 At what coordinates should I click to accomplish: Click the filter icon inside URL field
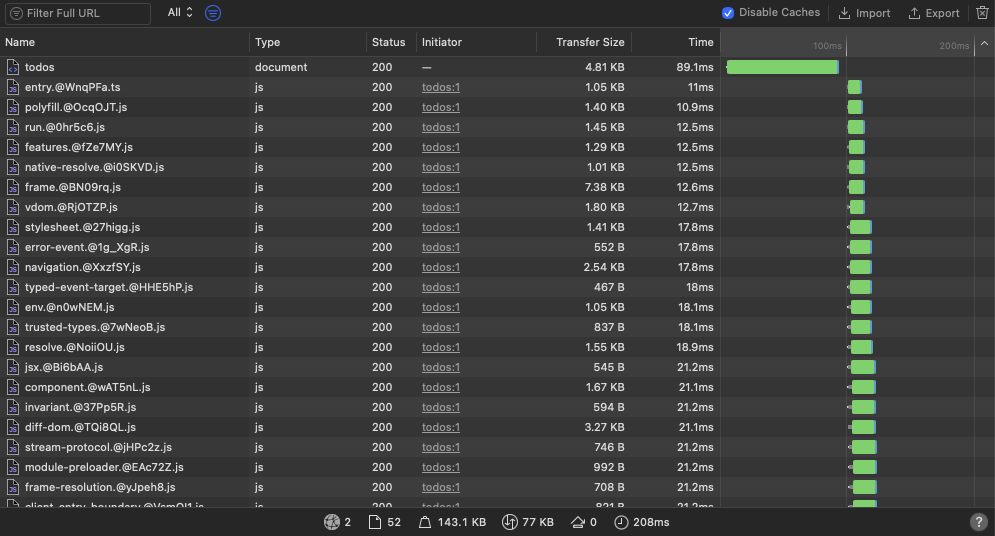coord(16,13)
